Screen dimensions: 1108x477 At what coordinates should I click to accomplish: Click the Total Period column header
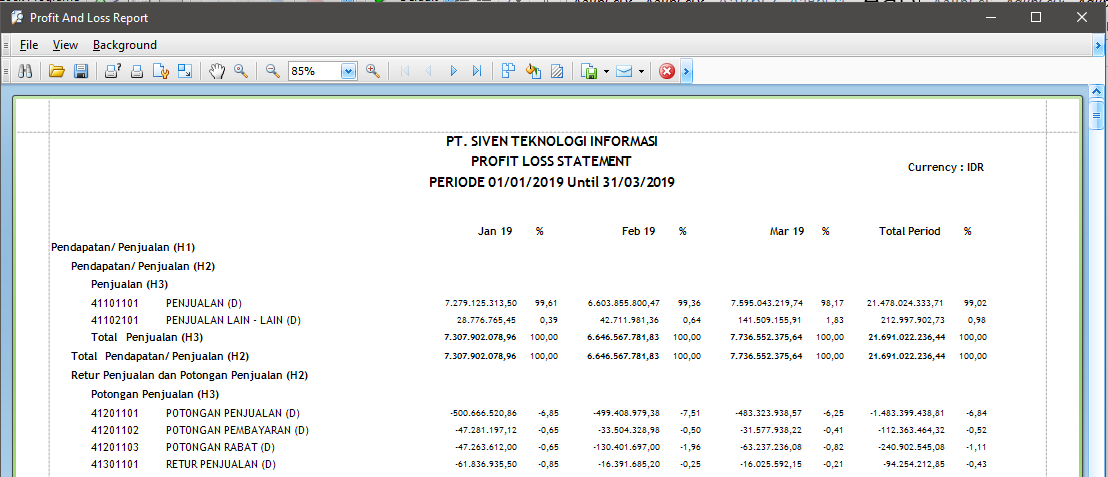click(x=909, y=231)
